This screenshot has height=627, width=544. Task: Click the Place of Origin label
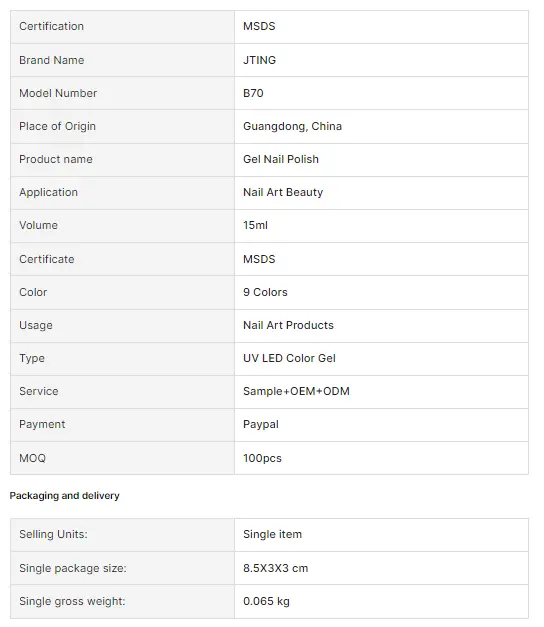click(58, 126)
